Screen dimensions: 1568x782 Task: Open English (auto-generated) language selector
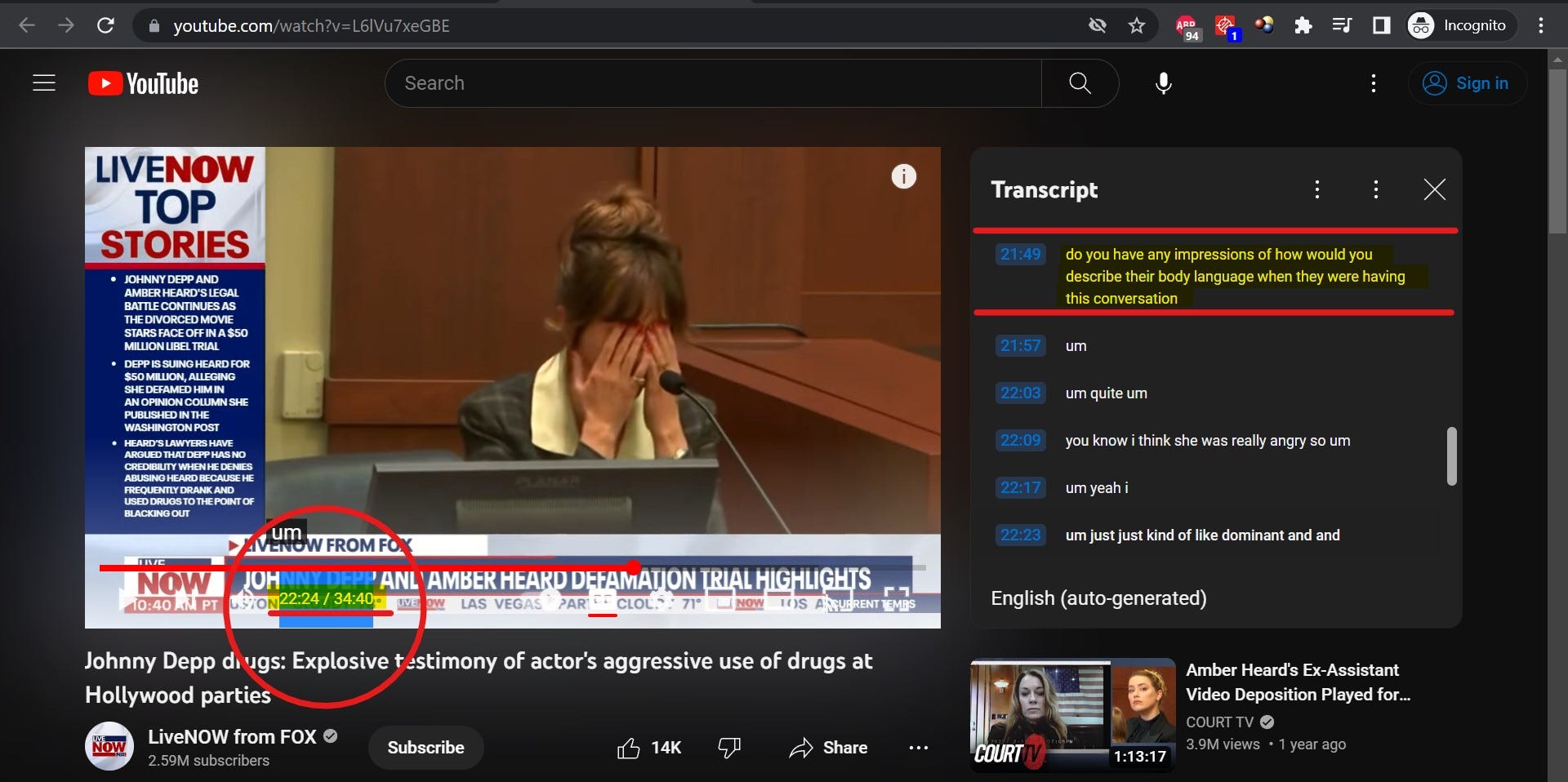(x=1098, y=598)
